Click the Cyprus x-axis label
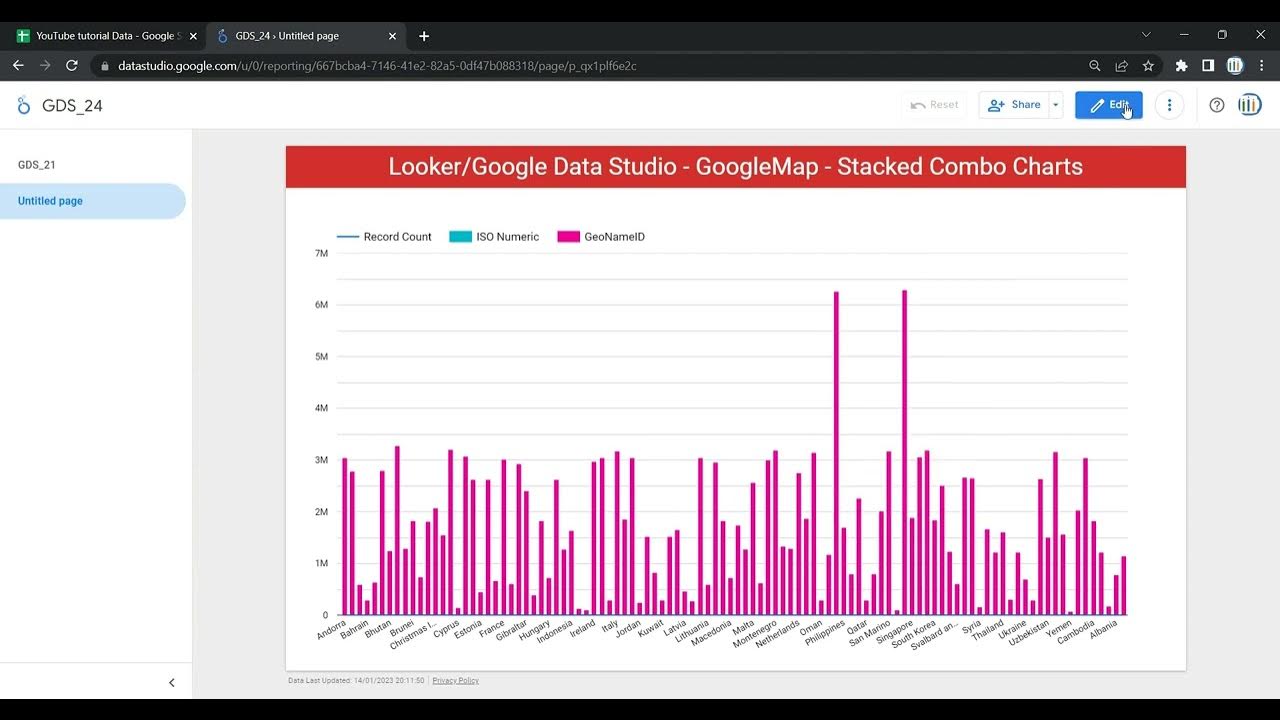The width and height of the screenshot is (1280, 720). click(x=446, y=628)
